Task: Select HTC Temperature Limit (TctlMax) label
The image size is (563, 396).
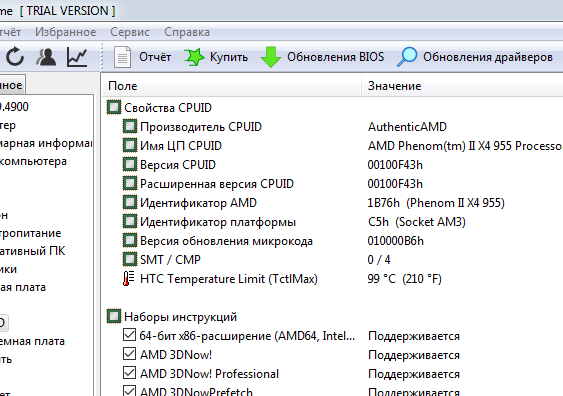Action: point(229,279)
